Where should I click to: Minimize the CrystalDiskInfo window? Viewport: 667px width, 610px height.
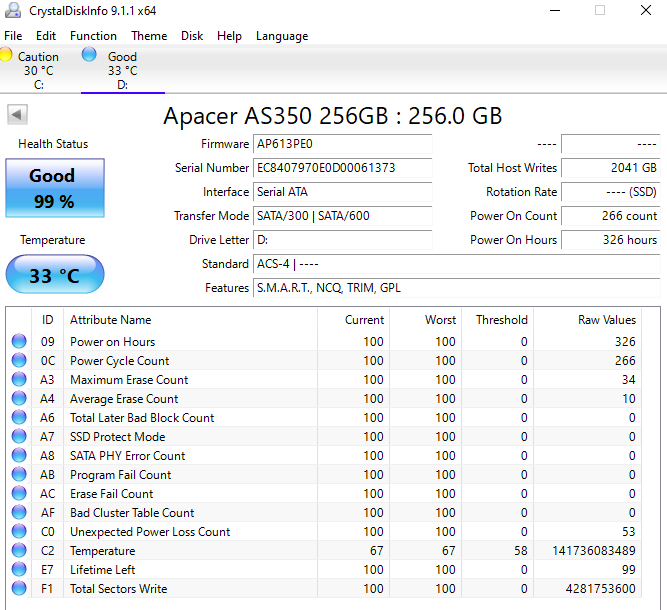(555, 10)
